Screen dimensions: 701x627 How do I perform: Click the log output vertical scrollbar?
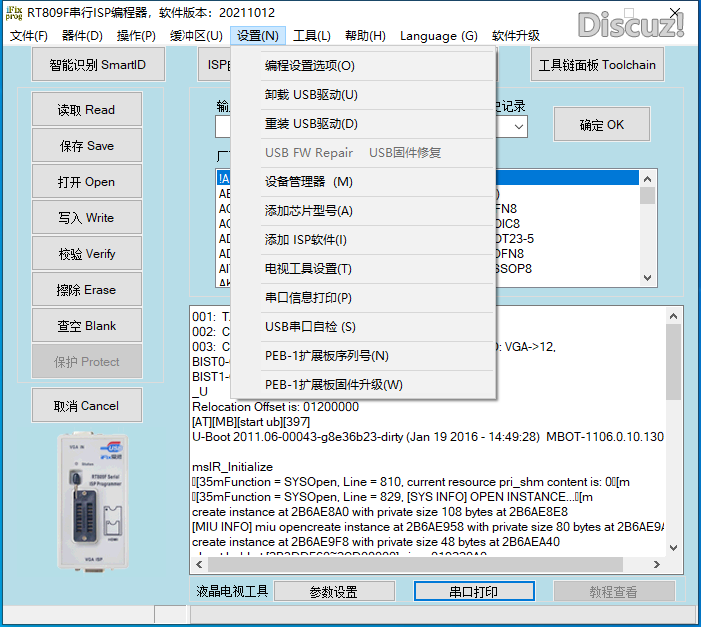(x=672, y=440)
